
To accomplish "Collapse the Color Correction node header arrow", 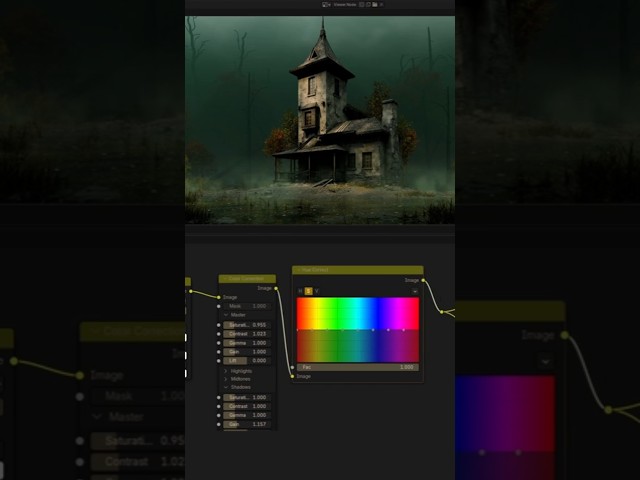I will tap(224, 279).
